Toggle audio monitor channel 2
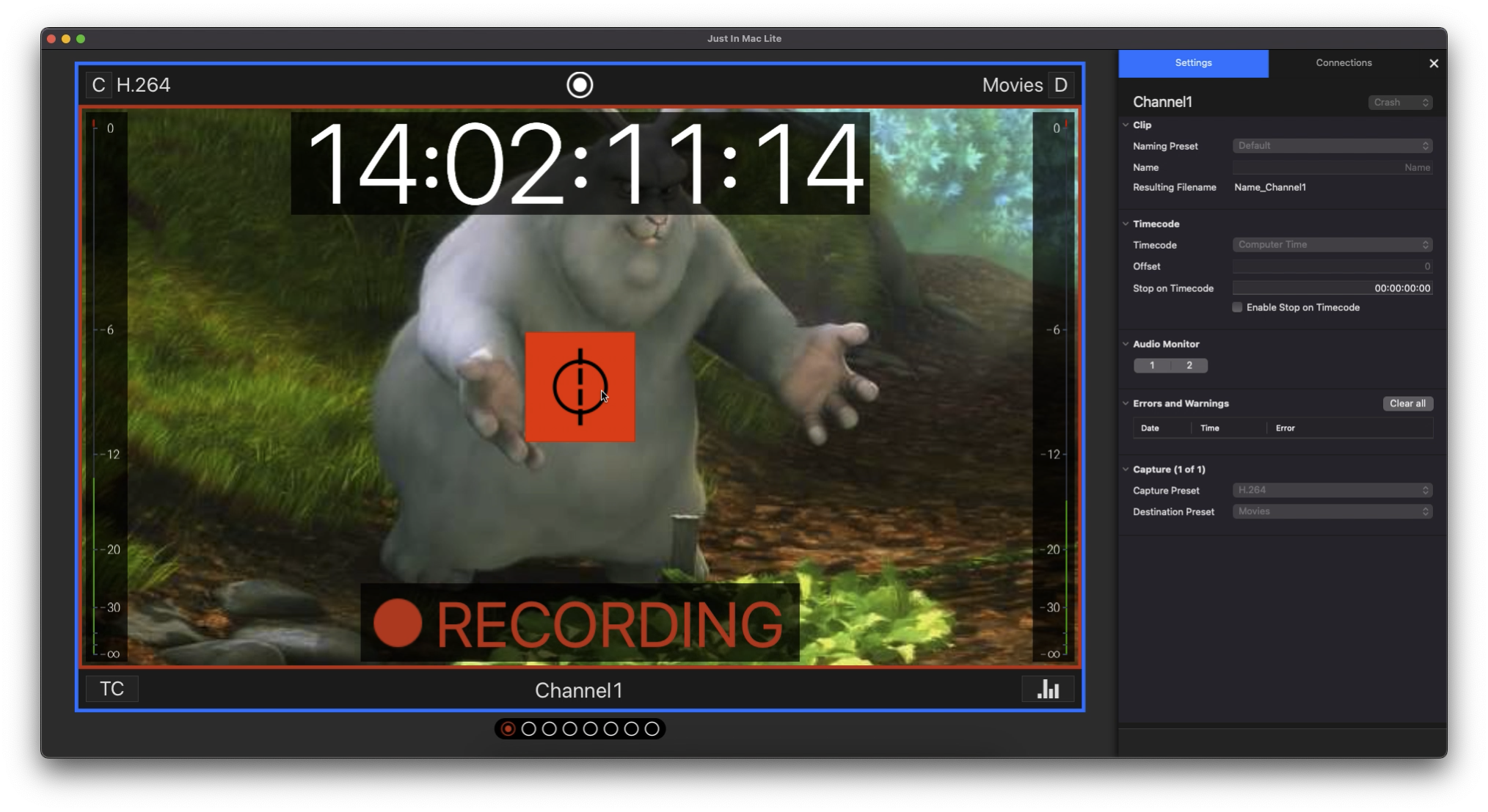This screenshot has width=1488, height=812. 1189,365
